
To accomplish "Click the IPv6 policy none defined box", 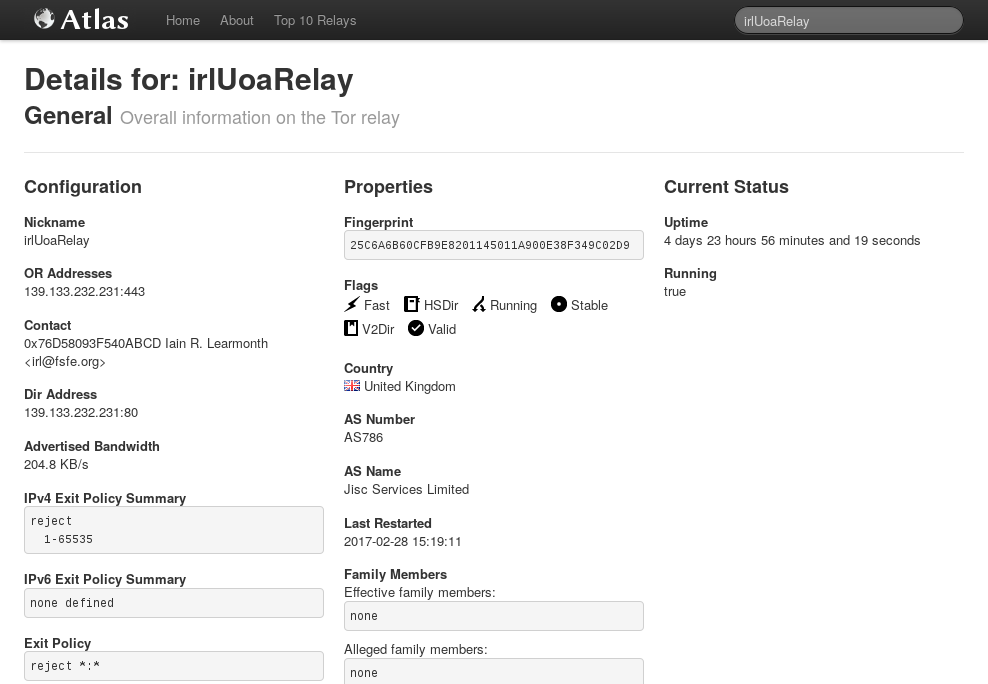I will point(173,603).
